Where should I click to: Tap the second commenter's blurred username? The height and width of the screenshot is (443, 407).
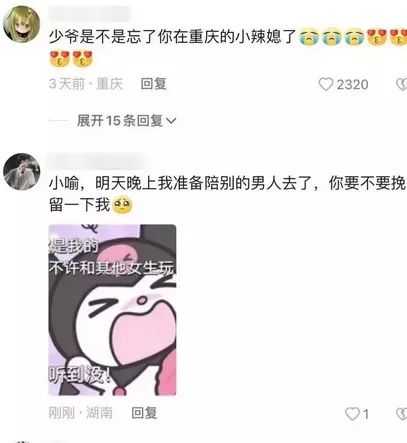point(98,161)
